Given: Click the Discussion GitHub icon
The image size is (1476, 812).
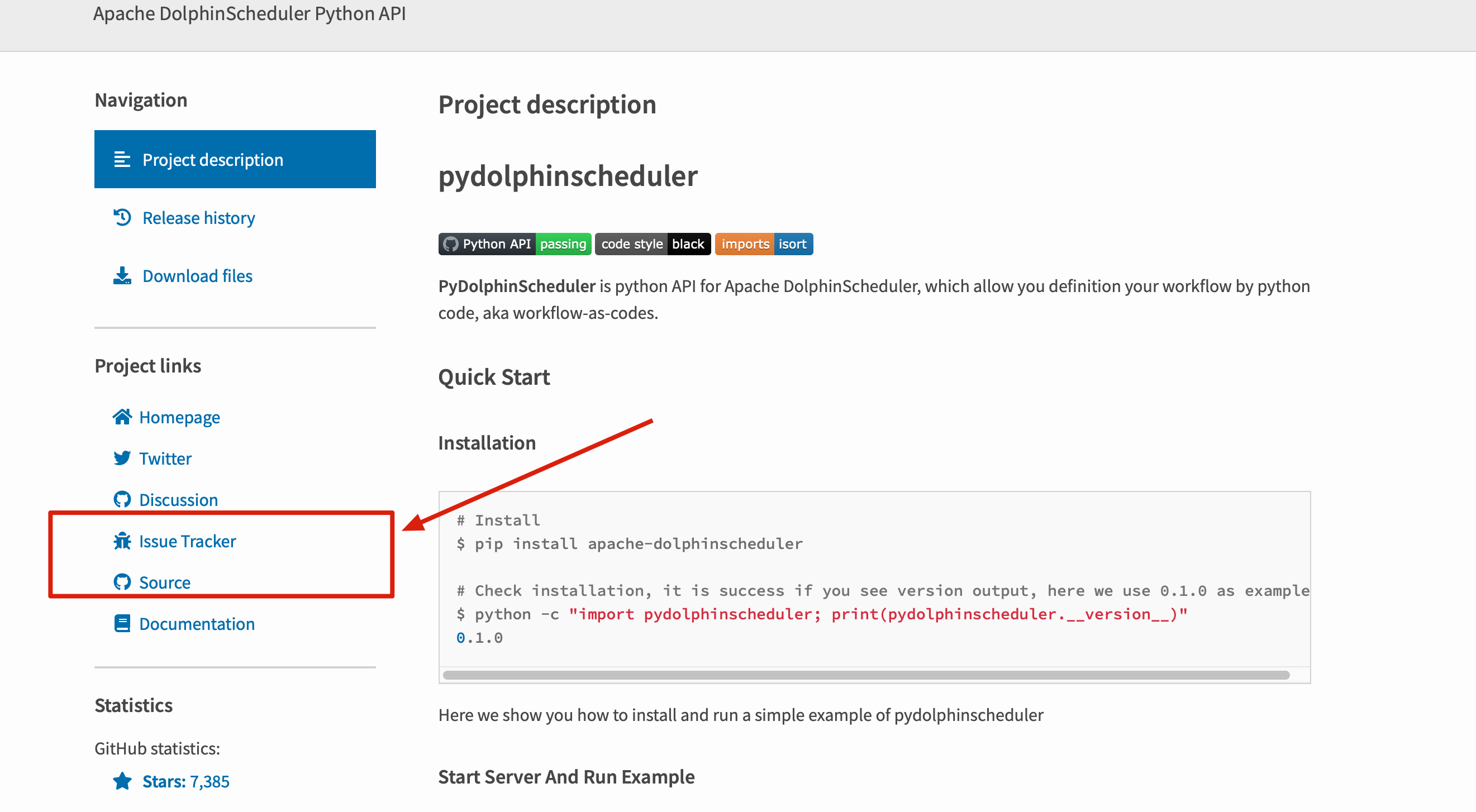Looking at the screenshot, I should click(x=122, y=499).
